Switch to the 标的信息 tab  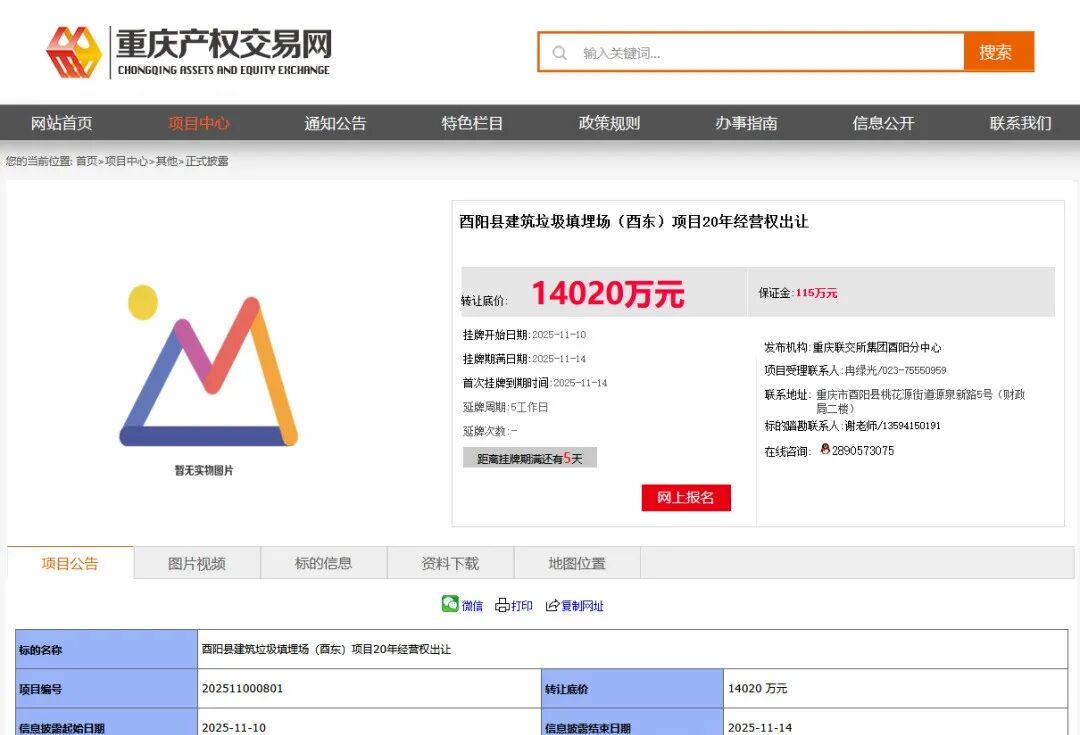click(x=323, y=563)
